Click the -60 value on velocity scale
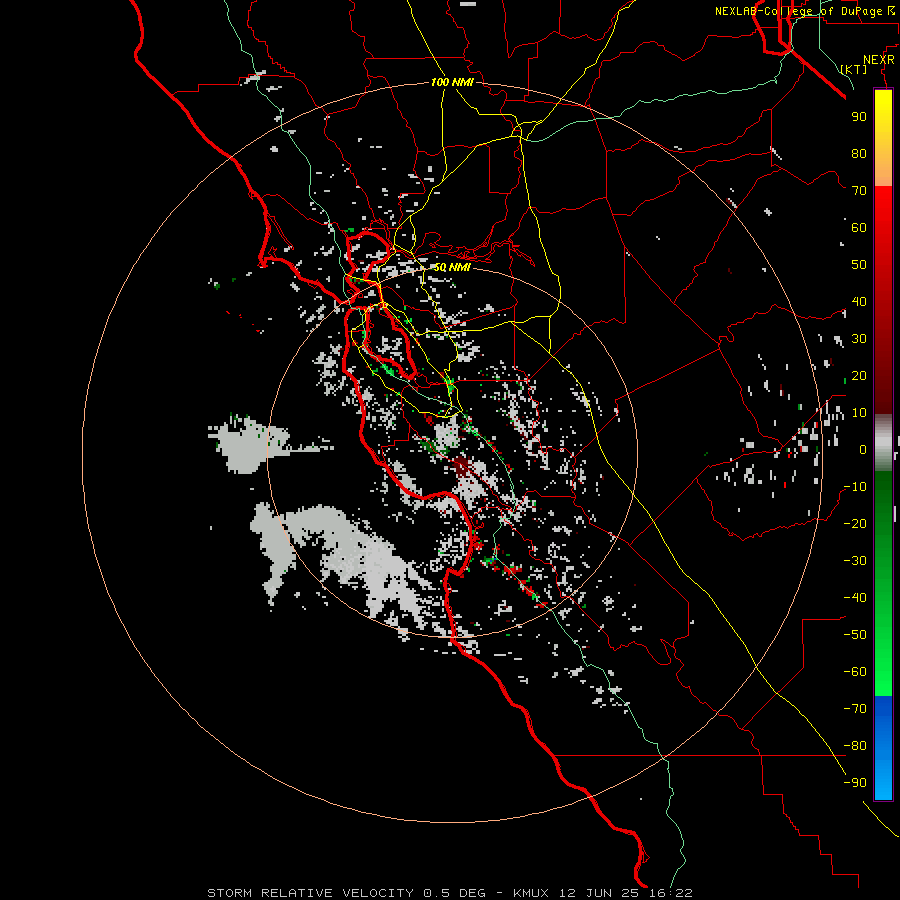 pyautogui.click(x=855, y=672)
